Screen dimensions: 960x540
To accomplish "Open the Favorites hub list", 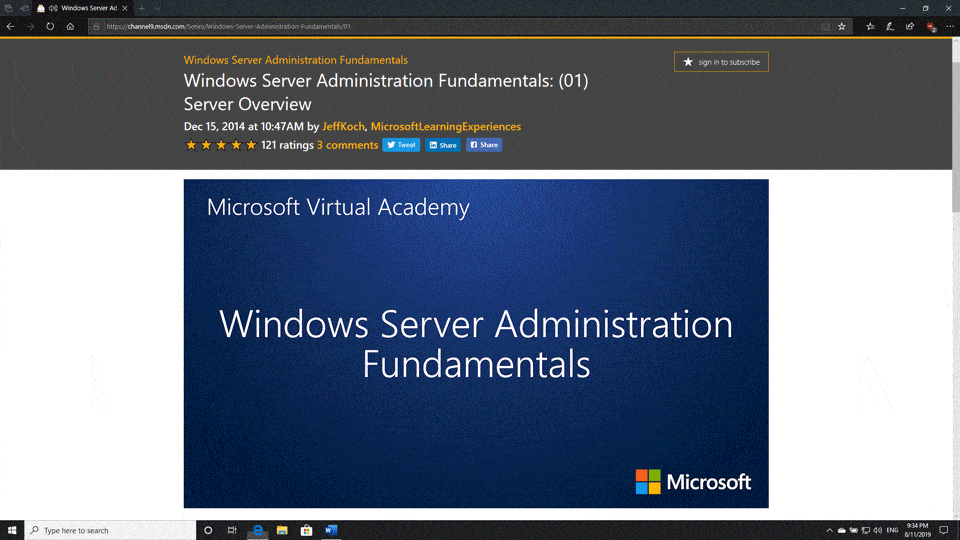I will [870, 27].
